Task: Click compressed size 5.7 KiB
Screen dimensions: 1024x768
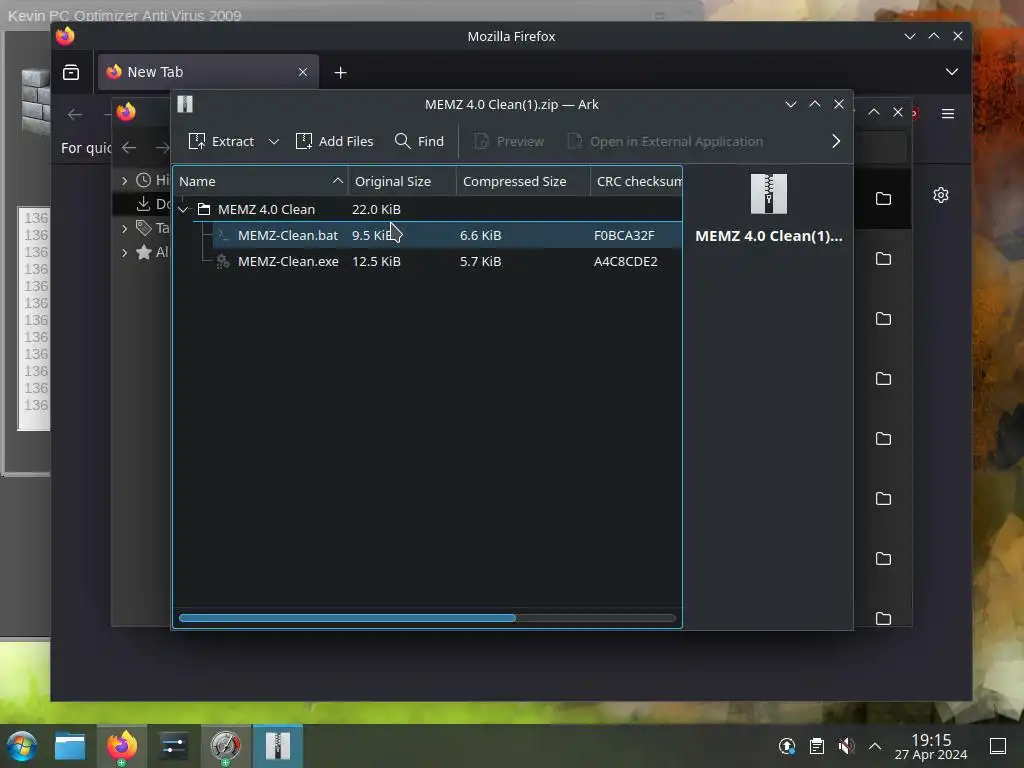Action: (x=481, y=261)
